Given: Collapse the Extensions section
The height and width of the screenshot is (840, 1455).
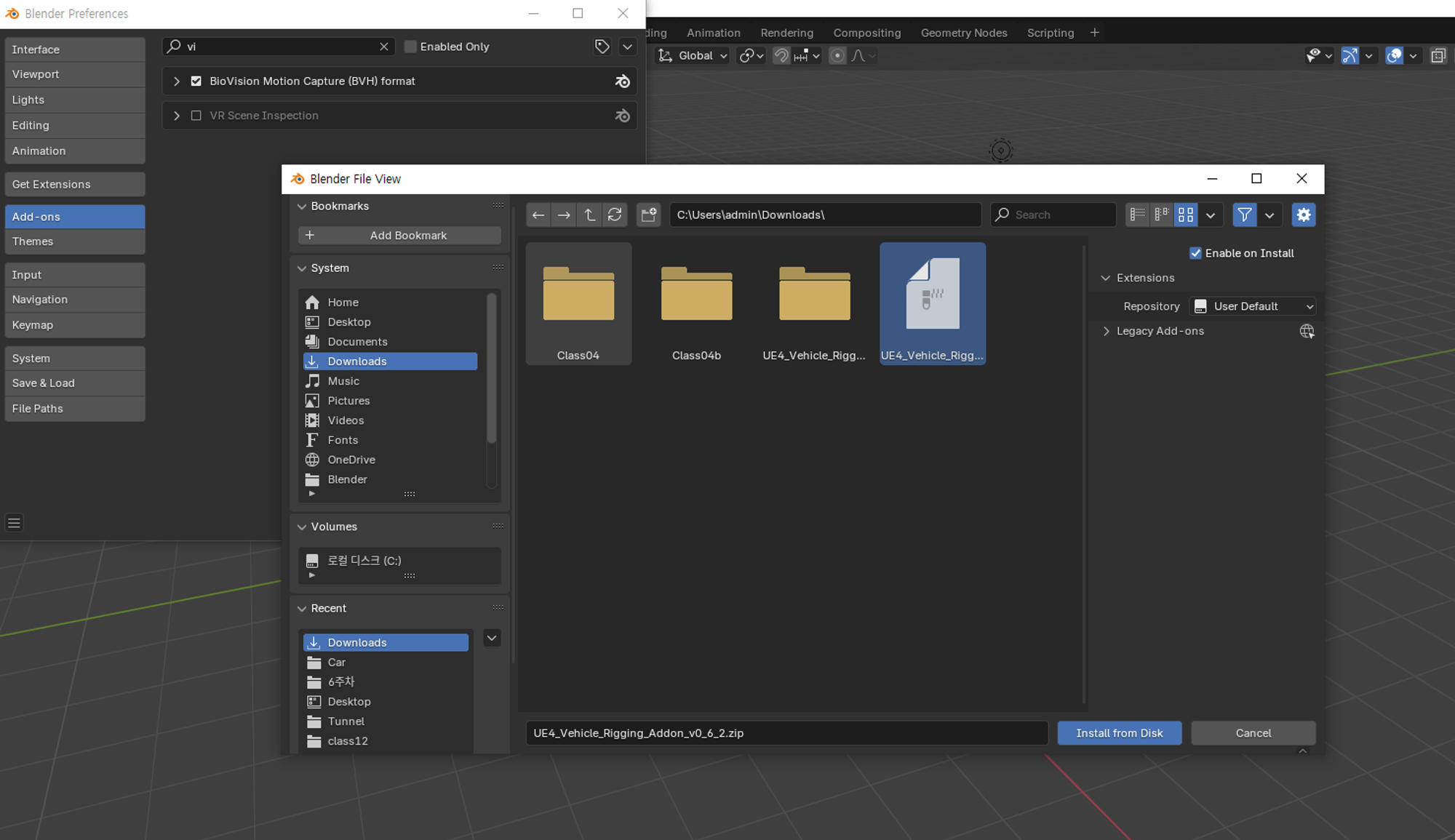Looking at the screenshot, I should (1106, 278).
